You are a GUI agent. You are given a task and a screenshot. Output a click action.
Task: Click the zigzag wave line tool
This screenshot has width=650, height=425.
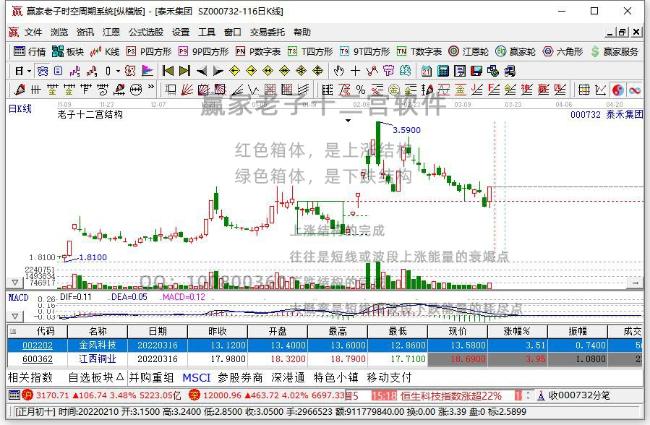click(x=253, y=90)
